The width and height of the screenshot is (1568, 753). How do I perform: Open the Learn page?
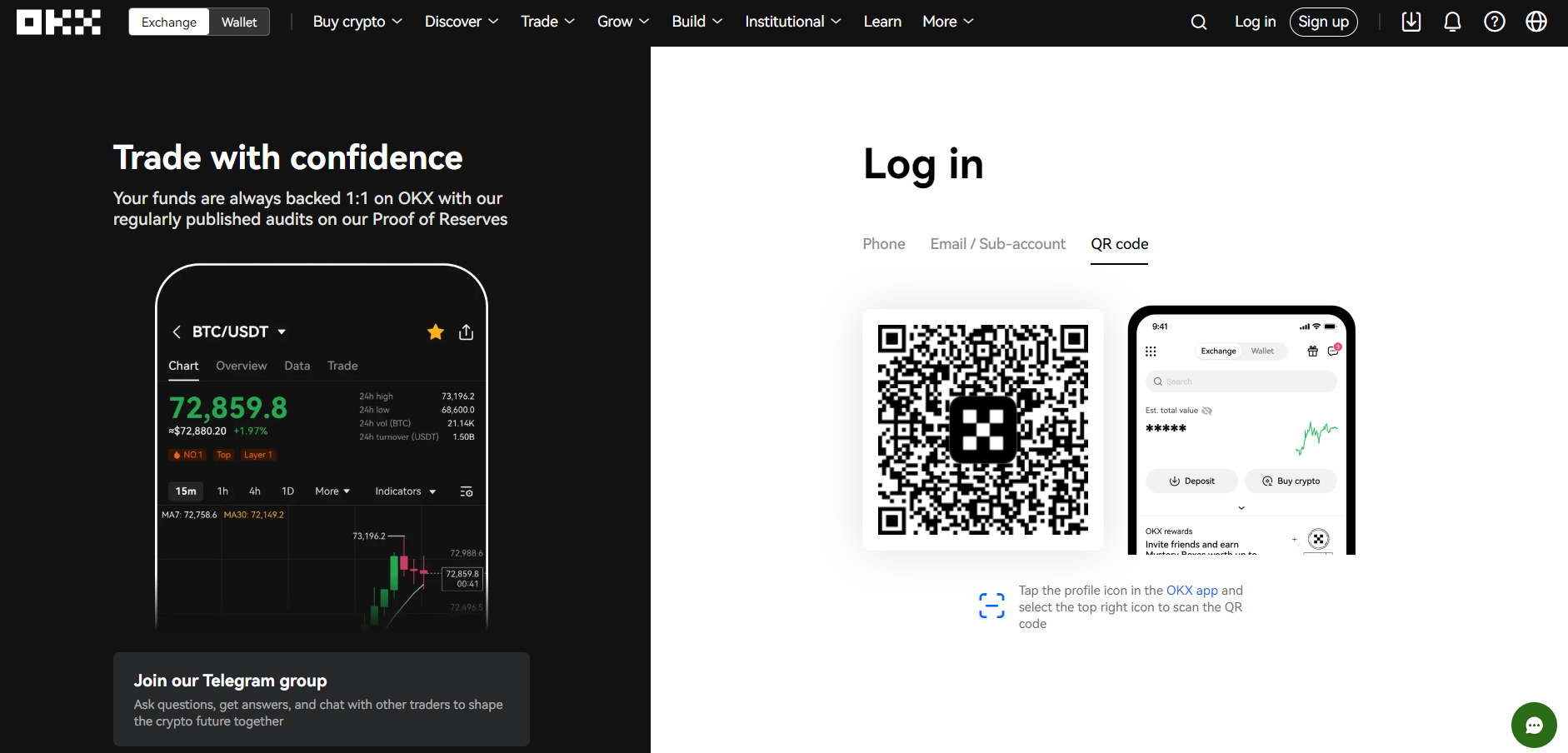click(x=882, y=22)
